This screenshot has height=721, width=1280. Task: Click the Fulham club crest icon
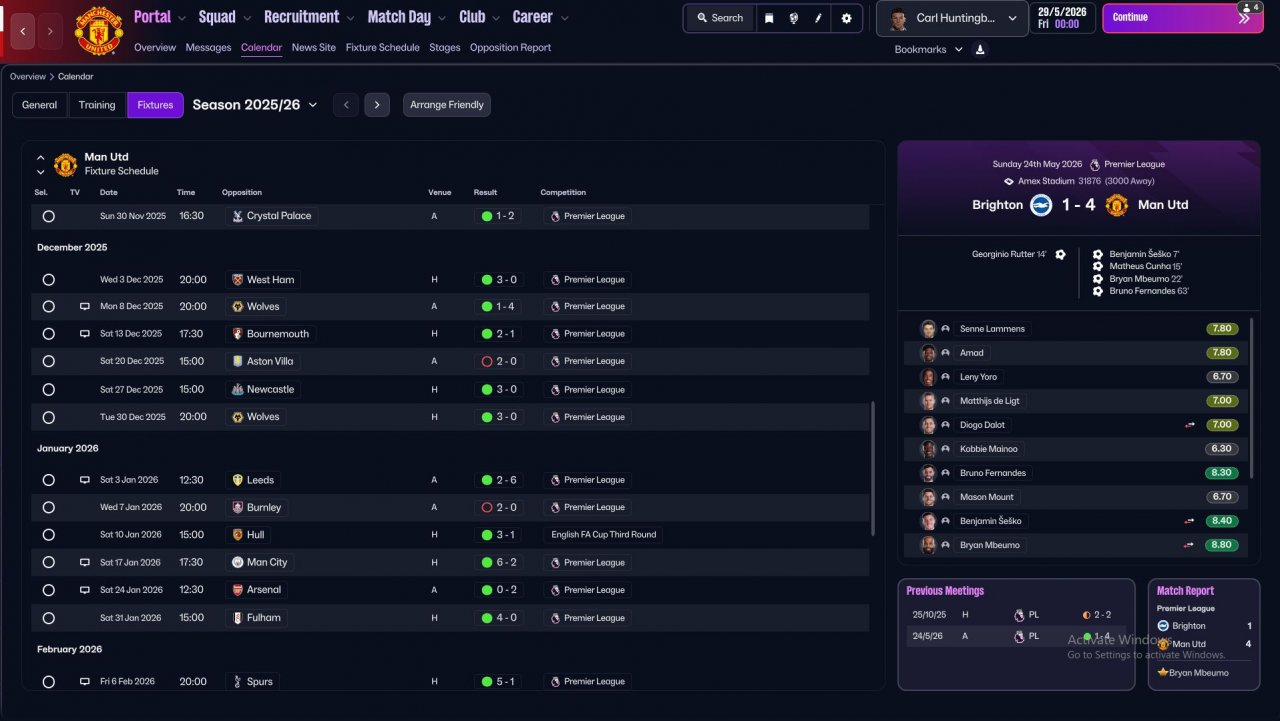pyautogui.click(x=238, y=618)
